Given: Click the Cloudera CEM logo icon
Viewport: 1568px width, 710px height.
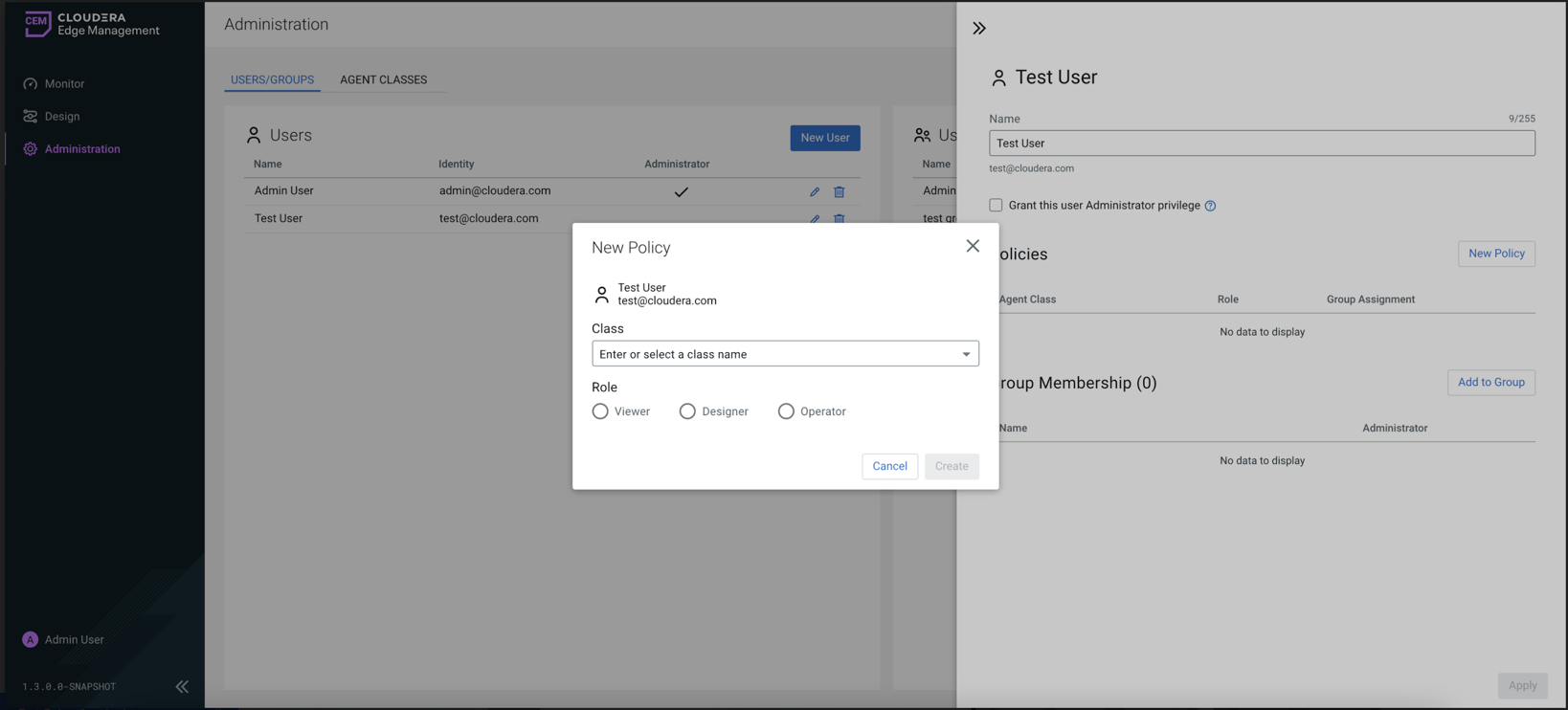Looking at the screenshot, I should pyautogui.click(x=37, y=24).
